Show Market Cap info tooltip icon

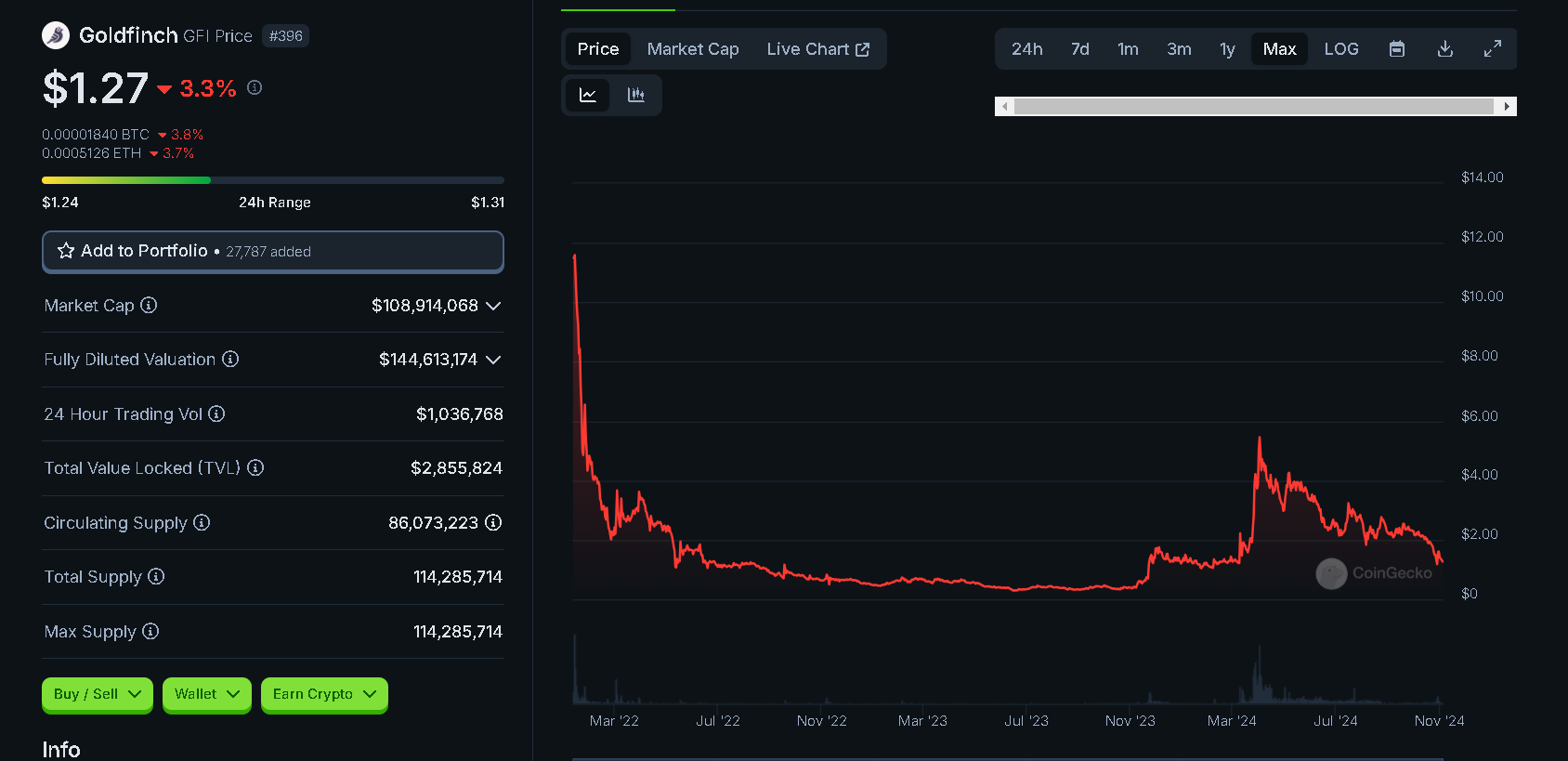(149, 305)
